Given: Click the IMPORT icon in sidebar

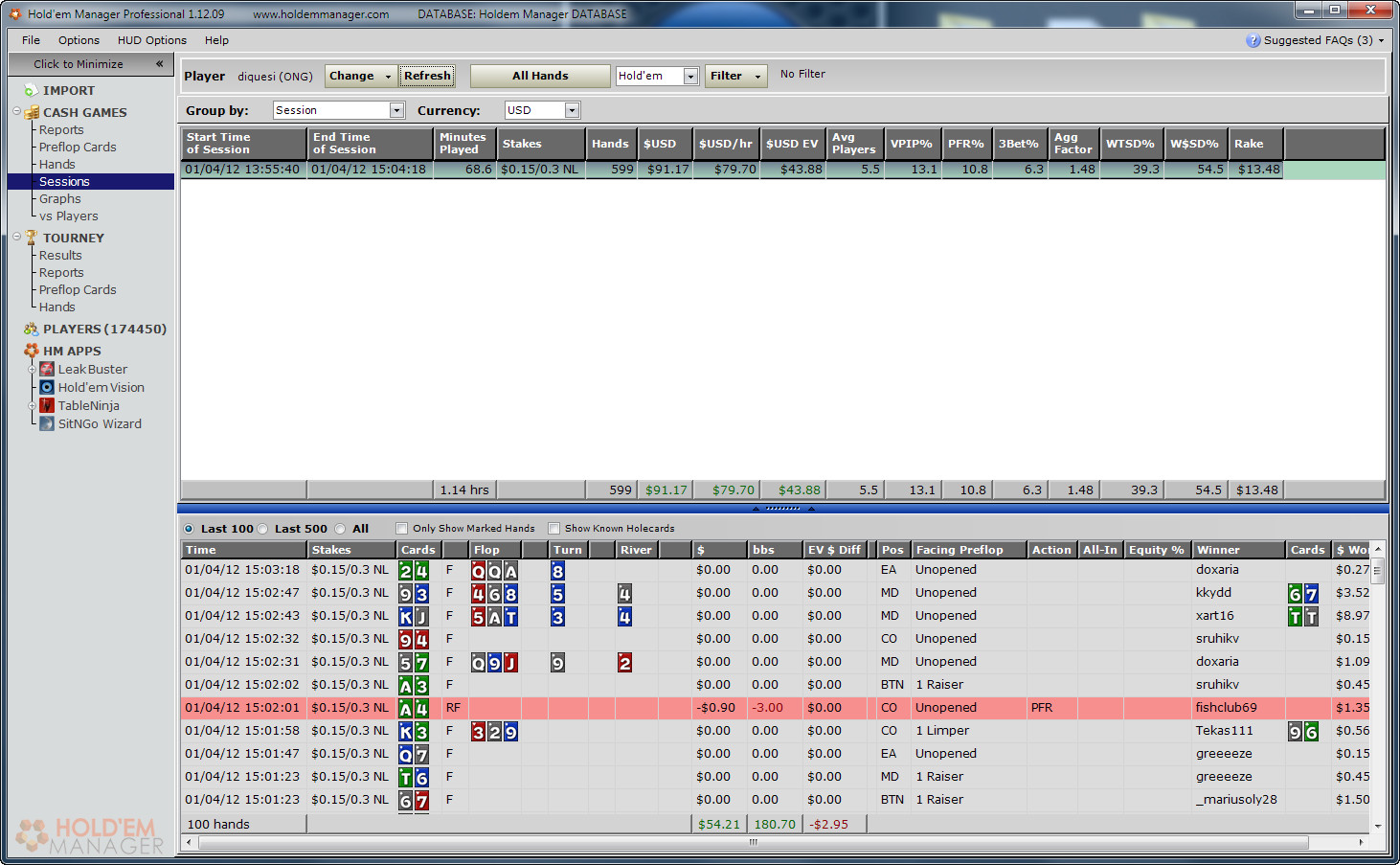Looking at the screenshot, I should click(31, 90).
